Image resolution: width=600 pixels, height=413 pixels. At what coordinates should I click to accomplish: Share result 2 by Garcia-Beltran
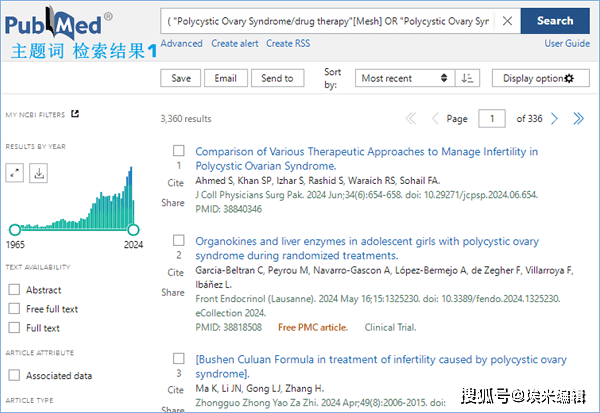(x=173, y=292)
